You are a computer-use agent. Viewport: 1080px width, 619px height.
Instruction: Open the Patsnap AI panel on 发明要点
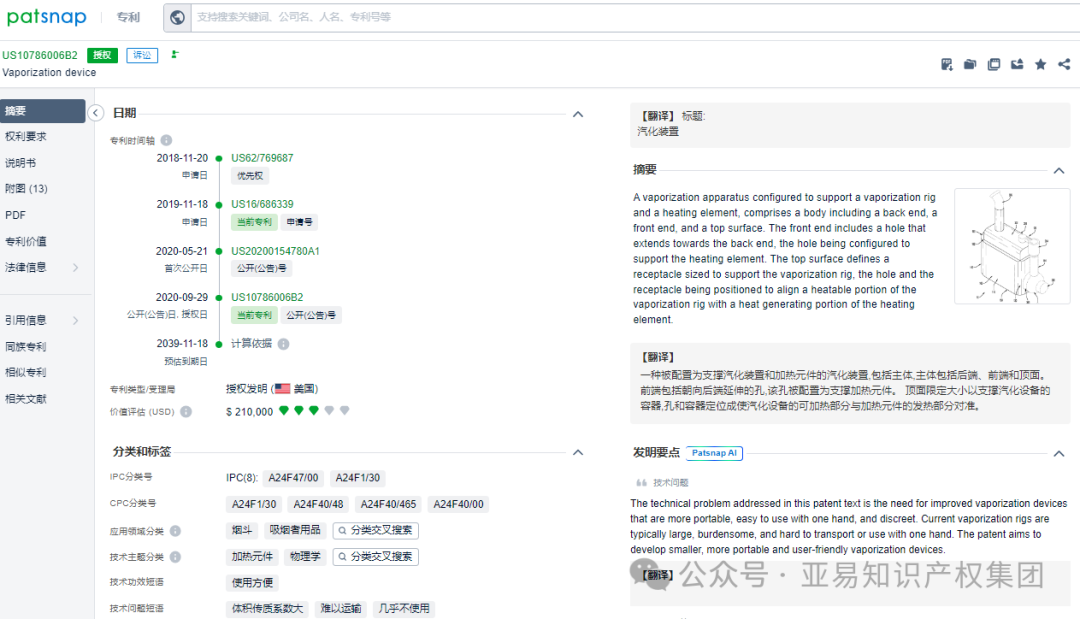pyautogui.click(x=714, y=454)
